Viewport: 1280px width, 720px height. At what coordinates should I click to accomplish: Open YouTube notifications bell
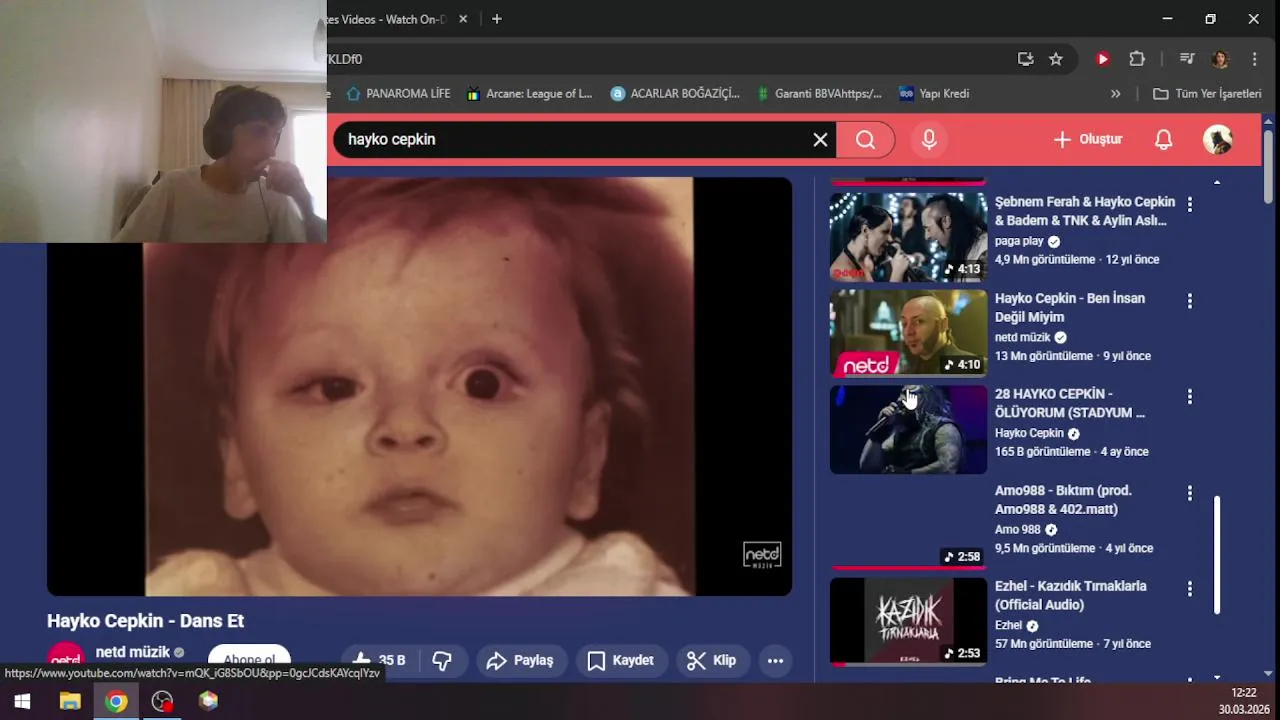pos(1163,140)
